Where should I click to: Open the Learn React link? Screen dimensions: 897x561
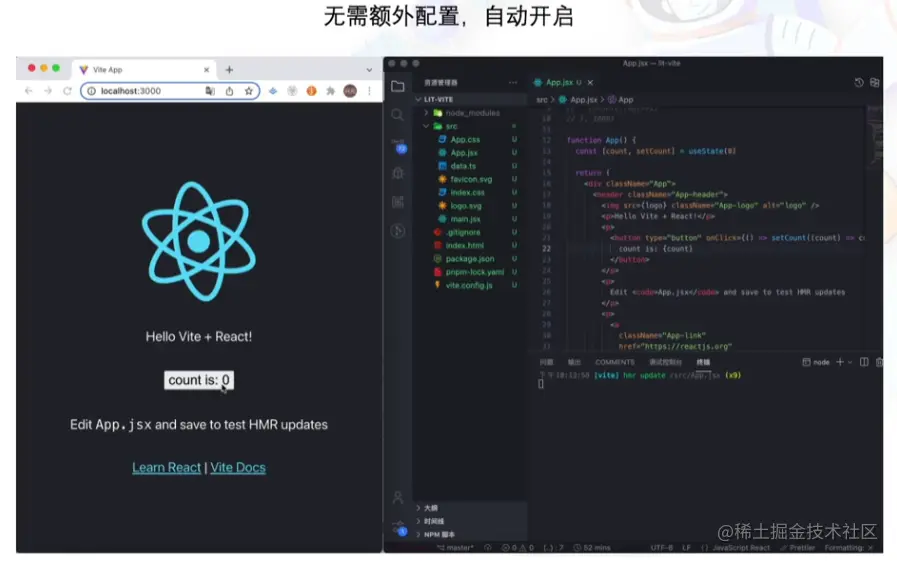click(x=166, y=467)
